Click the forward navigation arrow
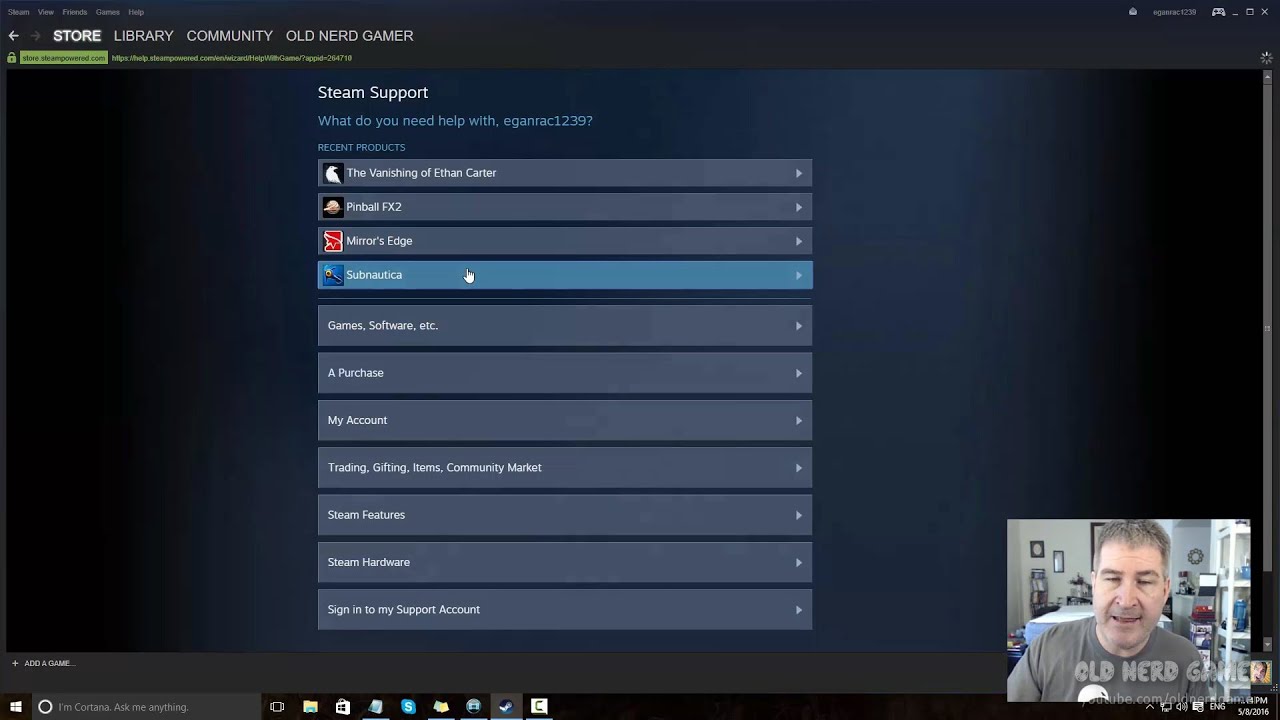Screen dimensions: 1280x720 click(36, 35)
